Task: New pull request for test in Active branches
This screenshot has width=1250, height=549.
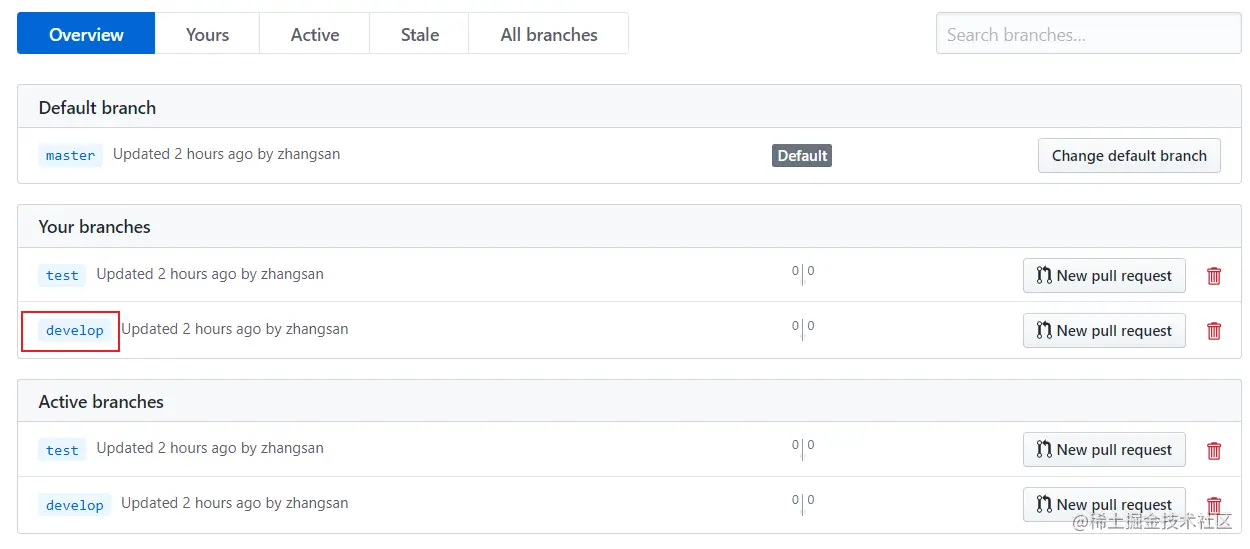Action: [x=1104, y=450]
